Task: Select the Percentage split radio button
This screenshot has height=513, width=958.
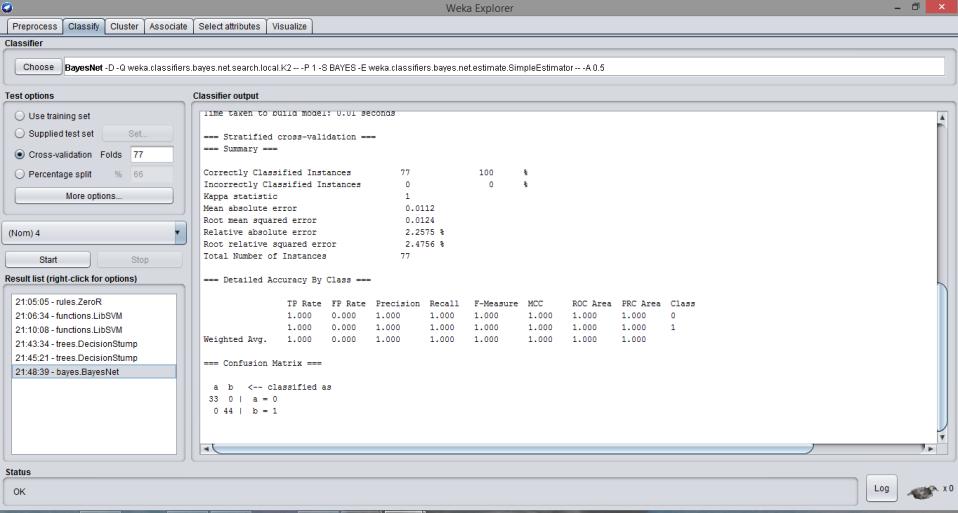Action: tap(20, 174)
